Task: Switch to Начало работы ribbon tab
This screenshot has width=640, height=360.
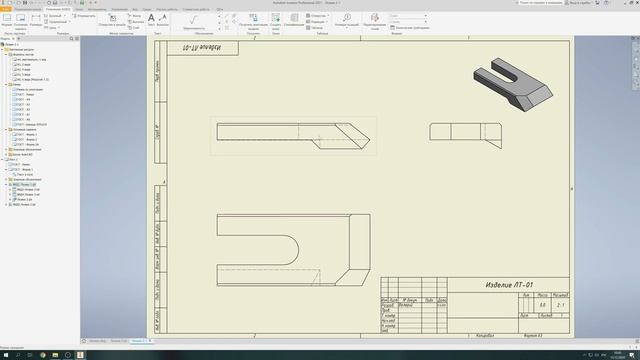Action: pyautogui.click(x=167, y=9)
